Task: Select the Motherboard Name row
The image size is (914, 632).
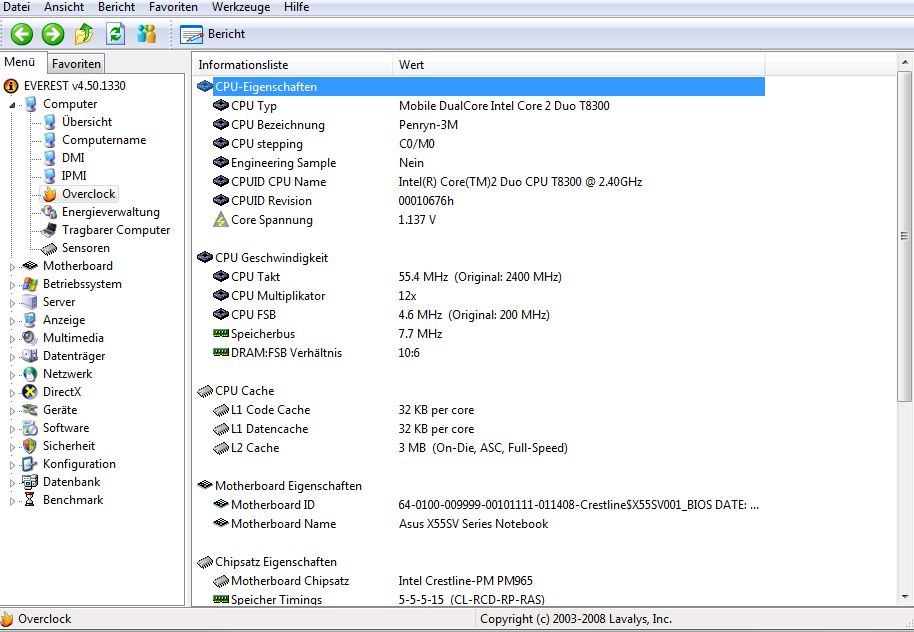Action: (480, 524)
